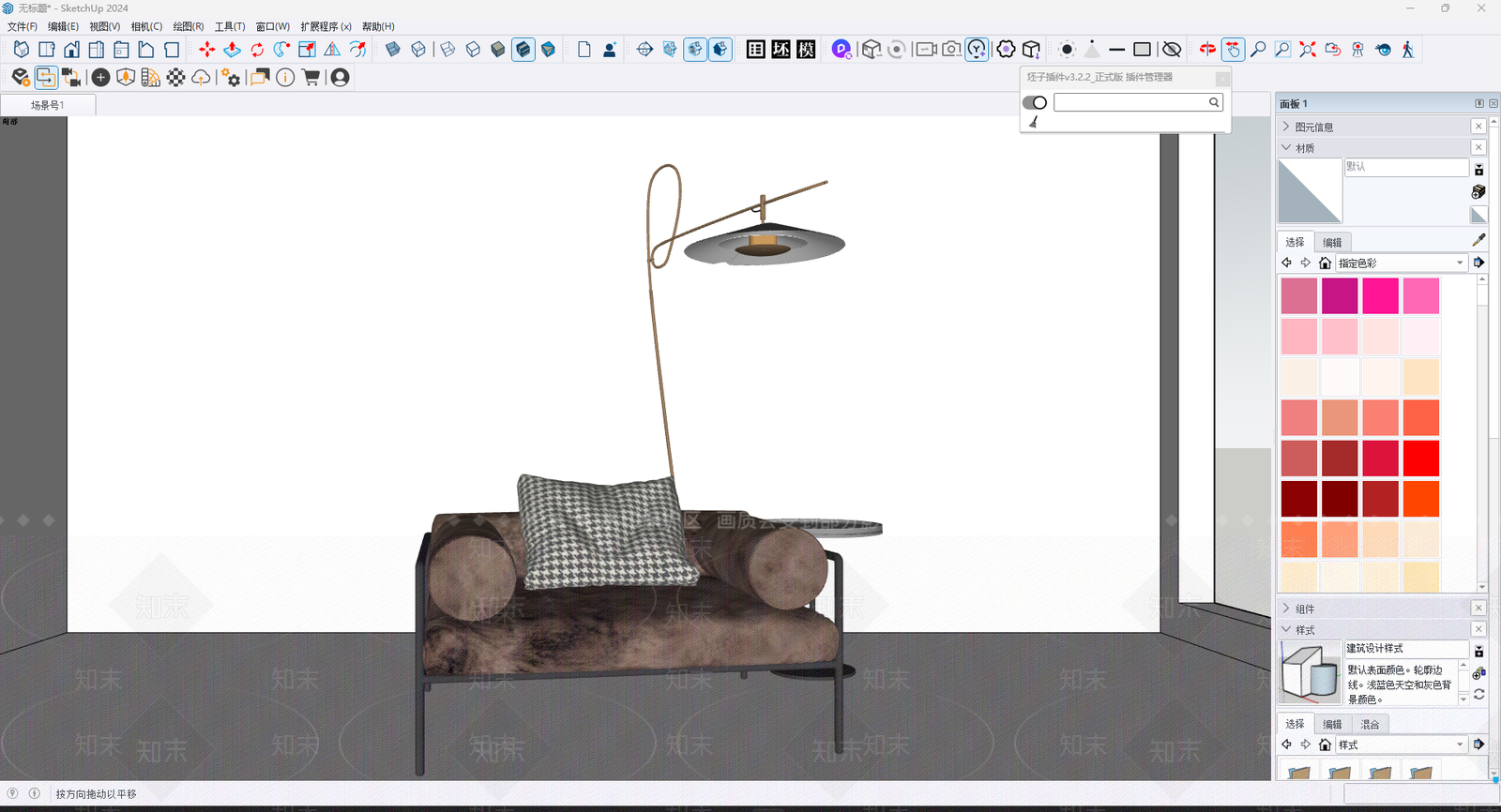This screenshot has height=812, width=1501.
Task: Switch to the Front view house icon
Action: (71, 50)
